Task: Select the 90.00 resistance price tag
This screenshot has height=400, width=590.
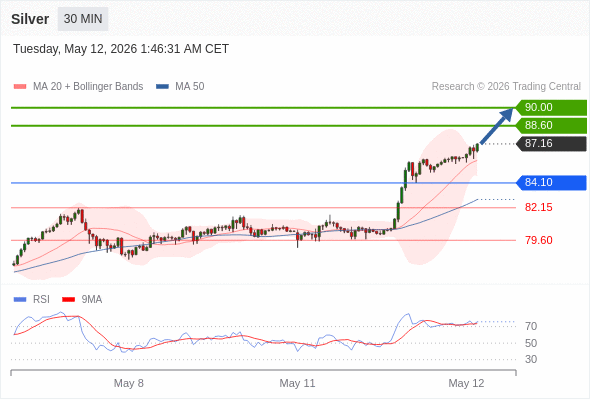Action: pos(551,108)
